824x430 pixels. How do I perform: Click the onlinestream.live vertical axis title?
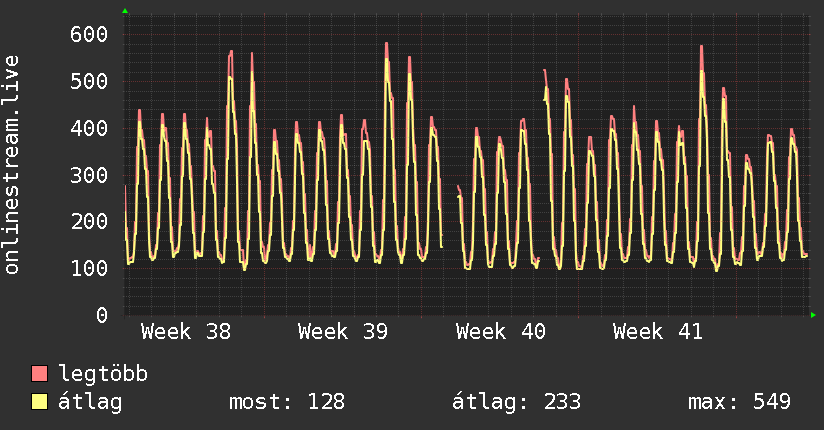click(x=12, y=165)
